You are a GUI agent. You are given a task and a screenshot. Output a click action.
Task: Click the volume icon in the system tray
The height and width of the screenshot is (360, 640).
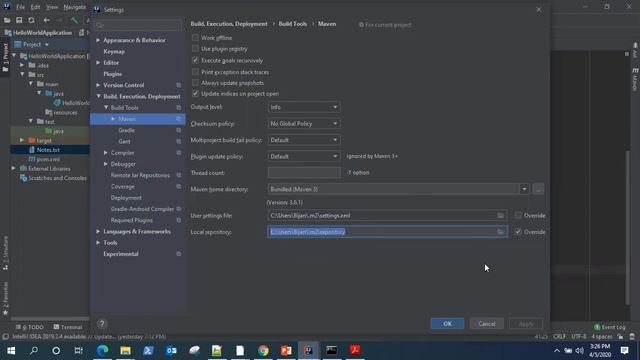coord(580,351)
